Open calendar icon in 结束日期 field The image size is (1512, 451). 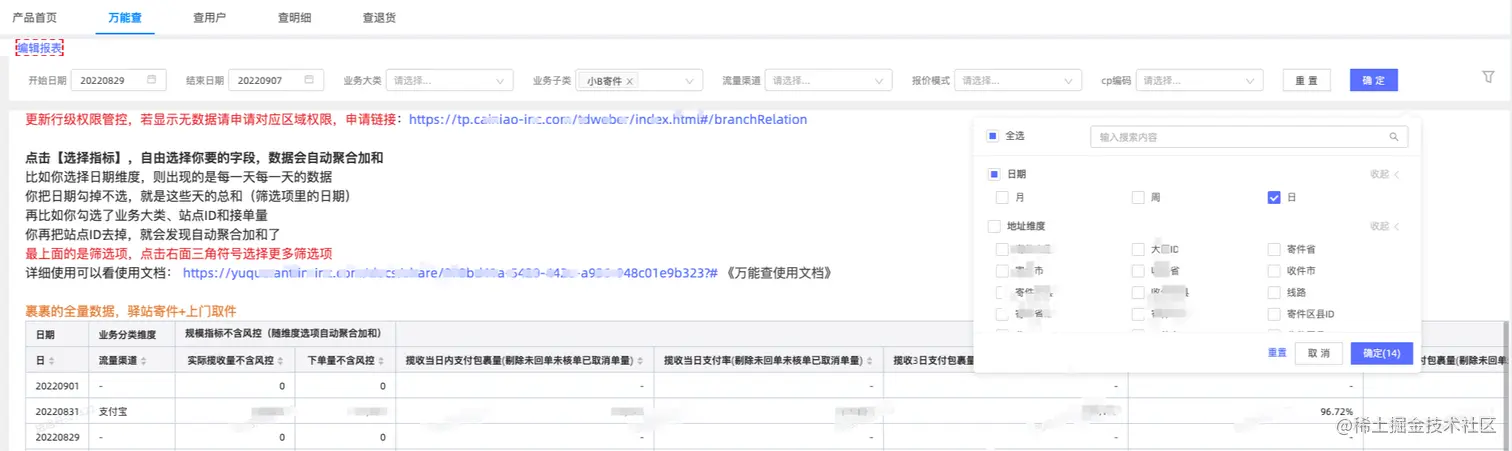point(309,80)
